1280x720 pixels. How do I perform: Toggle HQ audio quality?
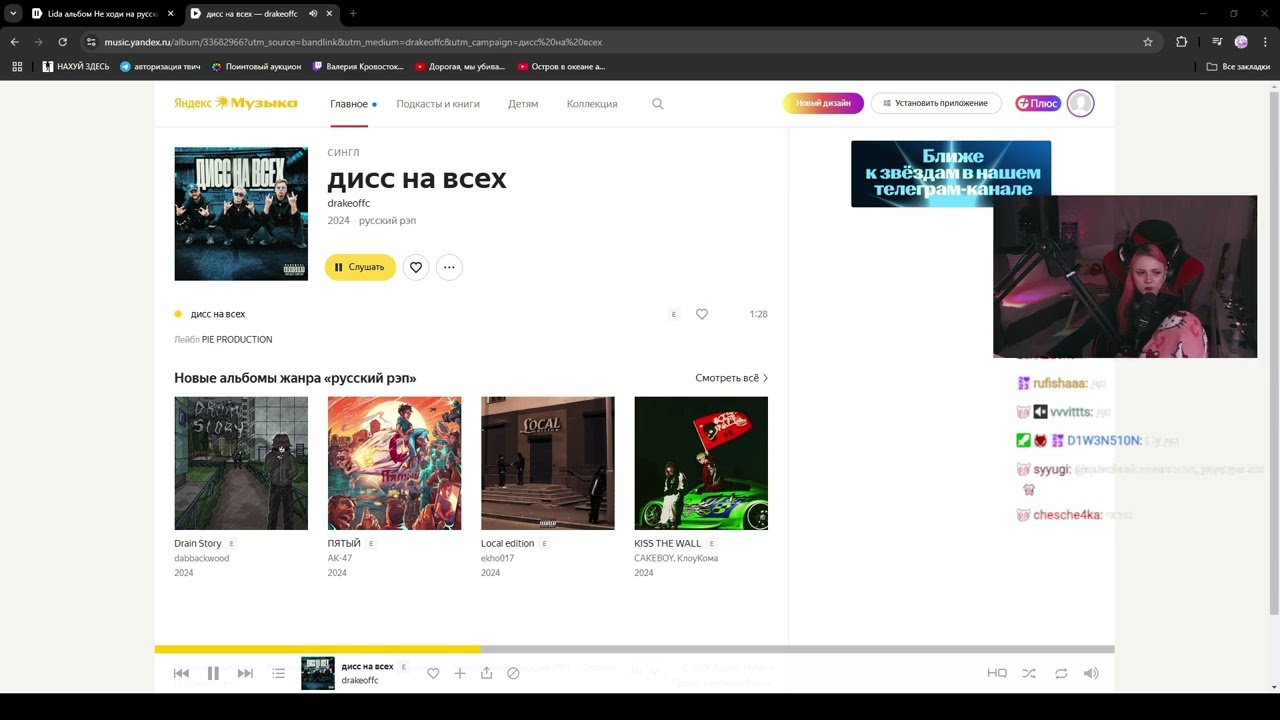pyautogui.click(x=997, y=673)
